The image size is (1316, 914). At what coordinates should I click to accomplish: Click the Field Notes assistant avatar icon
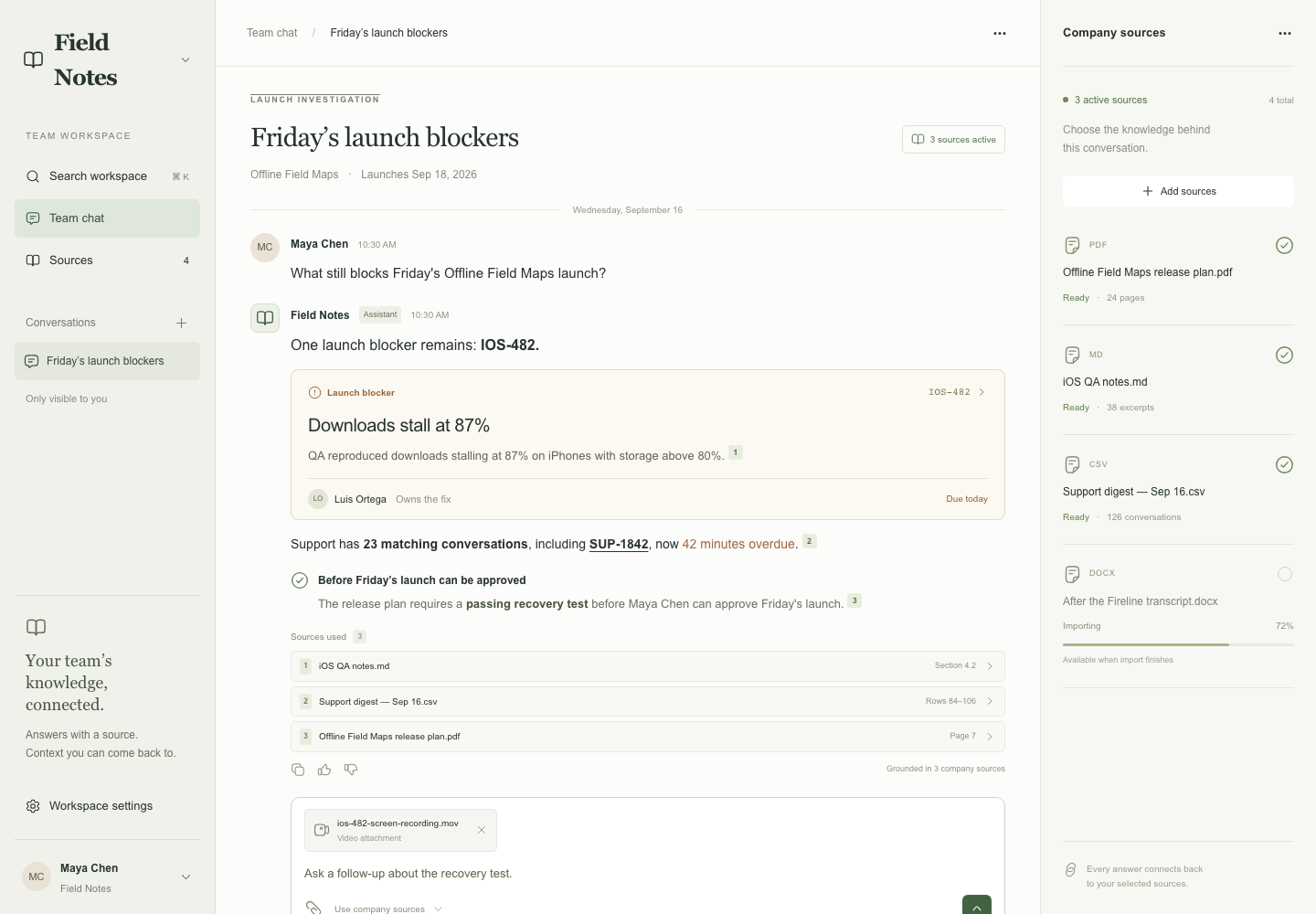[265, 318]
